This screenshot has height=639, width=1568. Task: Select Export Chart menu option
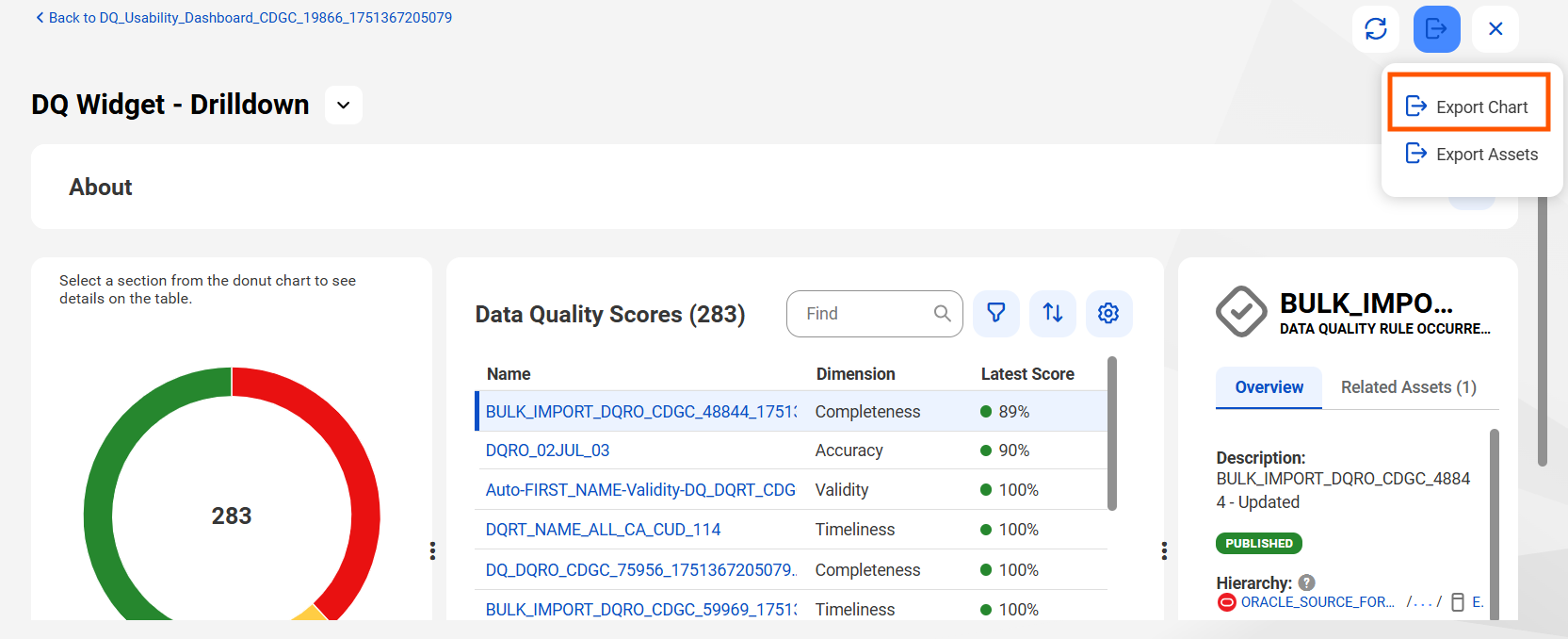[1468, 106]
